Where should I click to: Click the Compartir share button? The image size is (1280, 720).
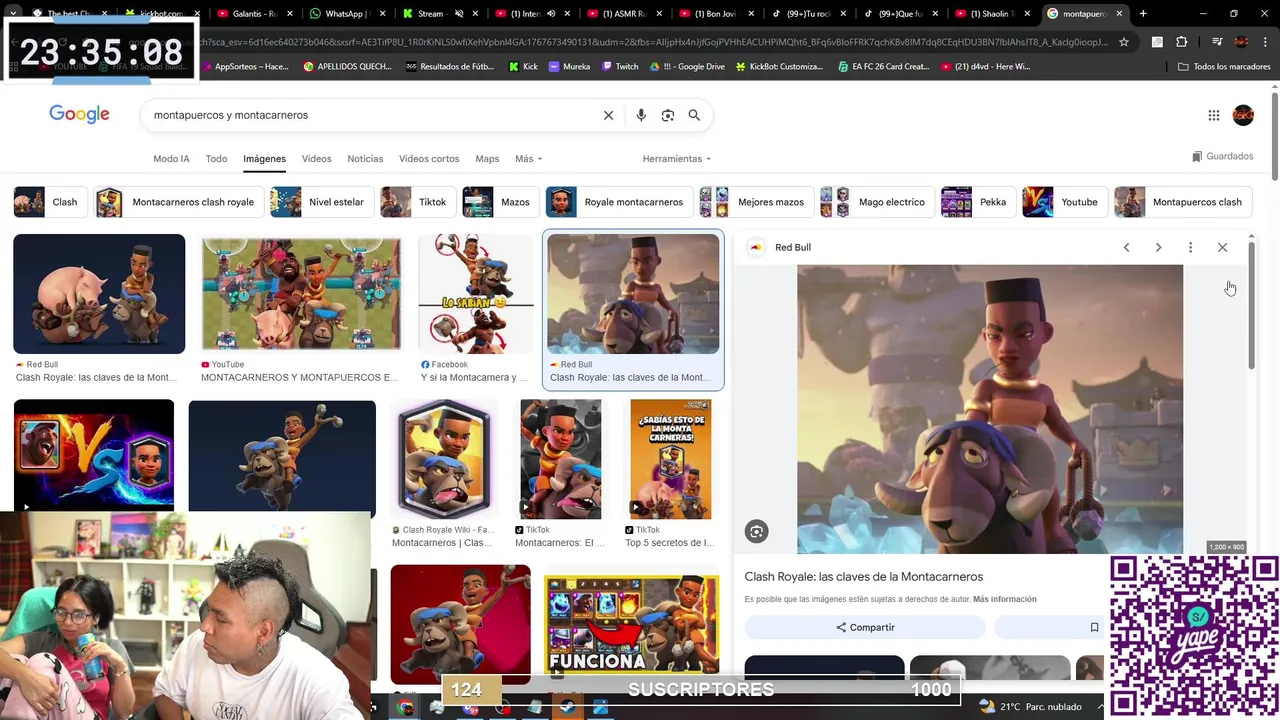tap(865, 627)
